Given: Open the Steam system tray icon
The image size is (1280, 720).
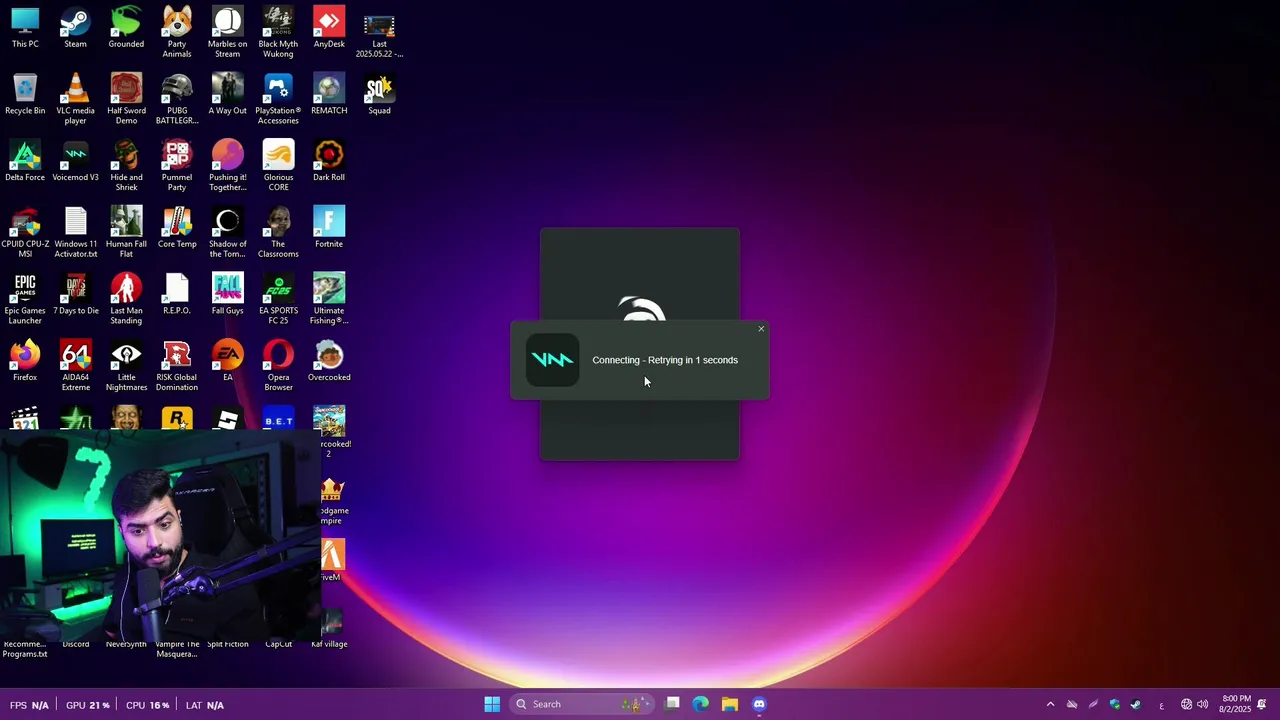Looking at the screenshot, I should [1136, 704].
